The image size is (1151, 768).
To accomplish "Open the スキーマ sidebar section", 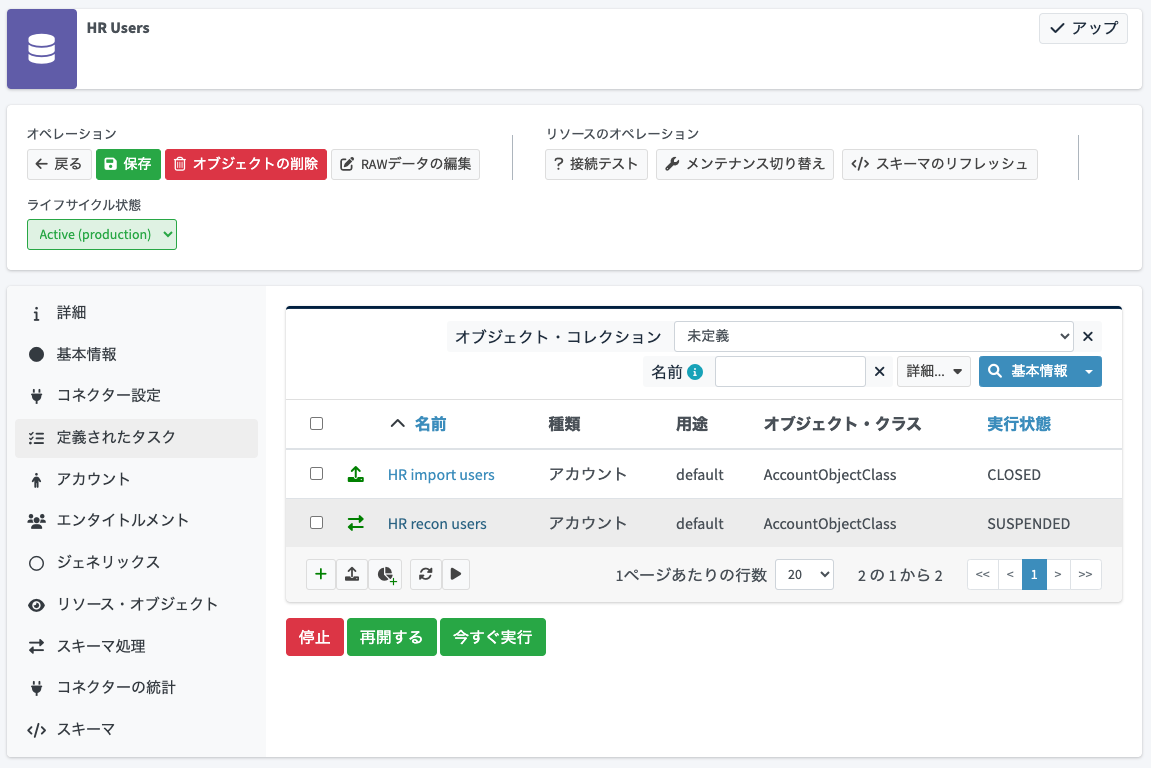I will click(x=137, y=730).
